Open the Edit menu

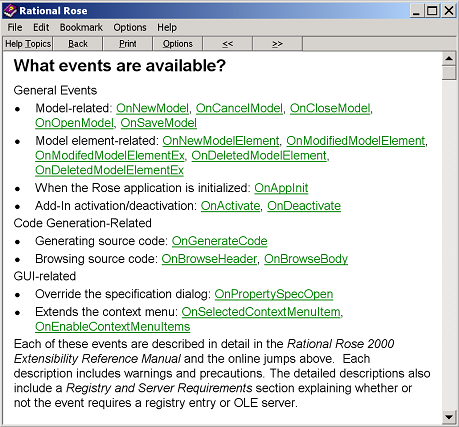[41, 27]
